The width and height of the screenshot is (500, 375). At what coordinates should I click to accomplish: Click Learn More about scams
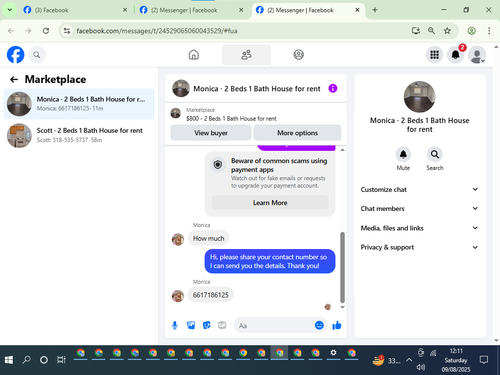270,203
